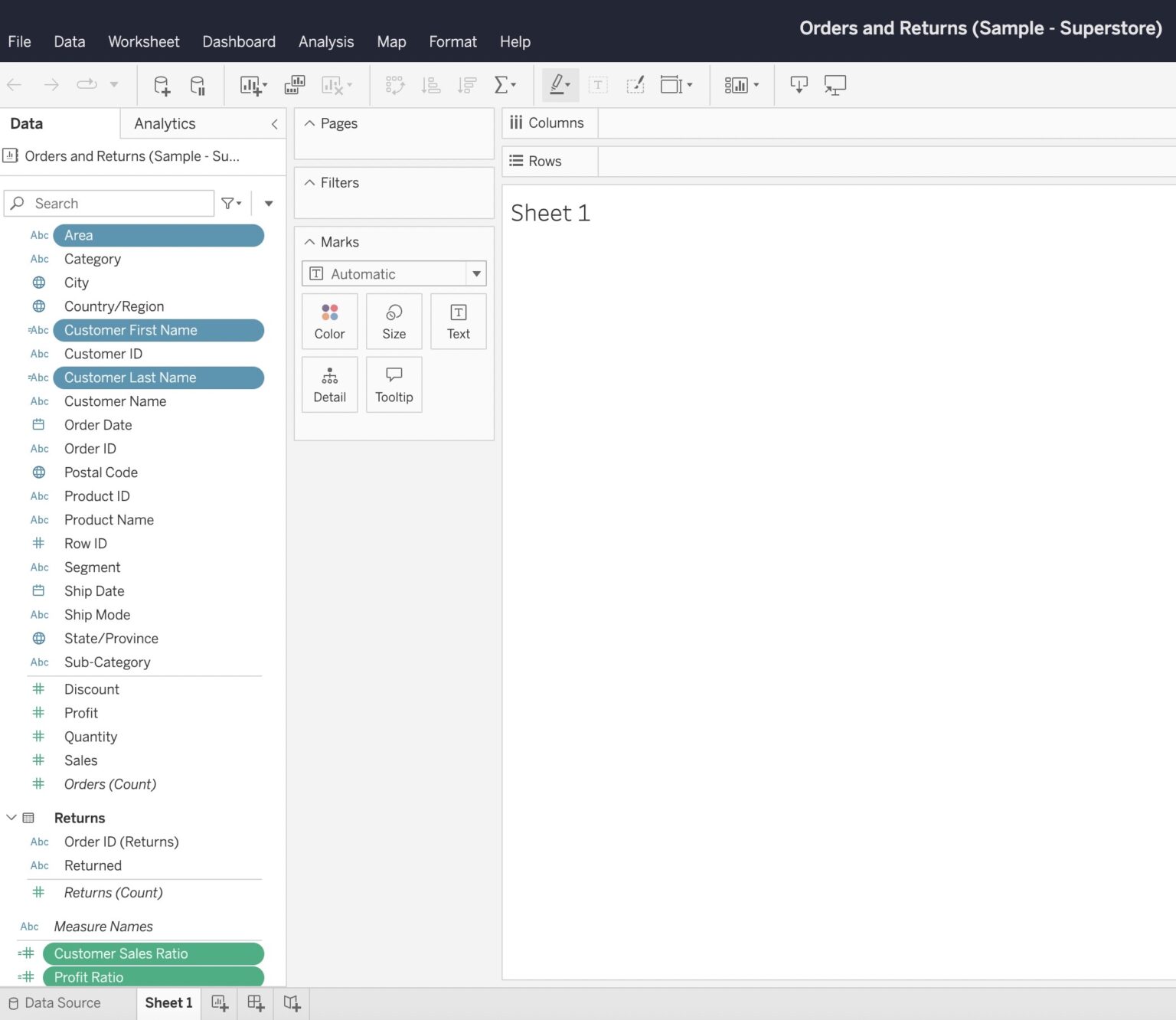Click the new story icon near the sheet tabs
Image resolution: width=1176 pixels, height=1020 pixels.
pos(292,1003)
